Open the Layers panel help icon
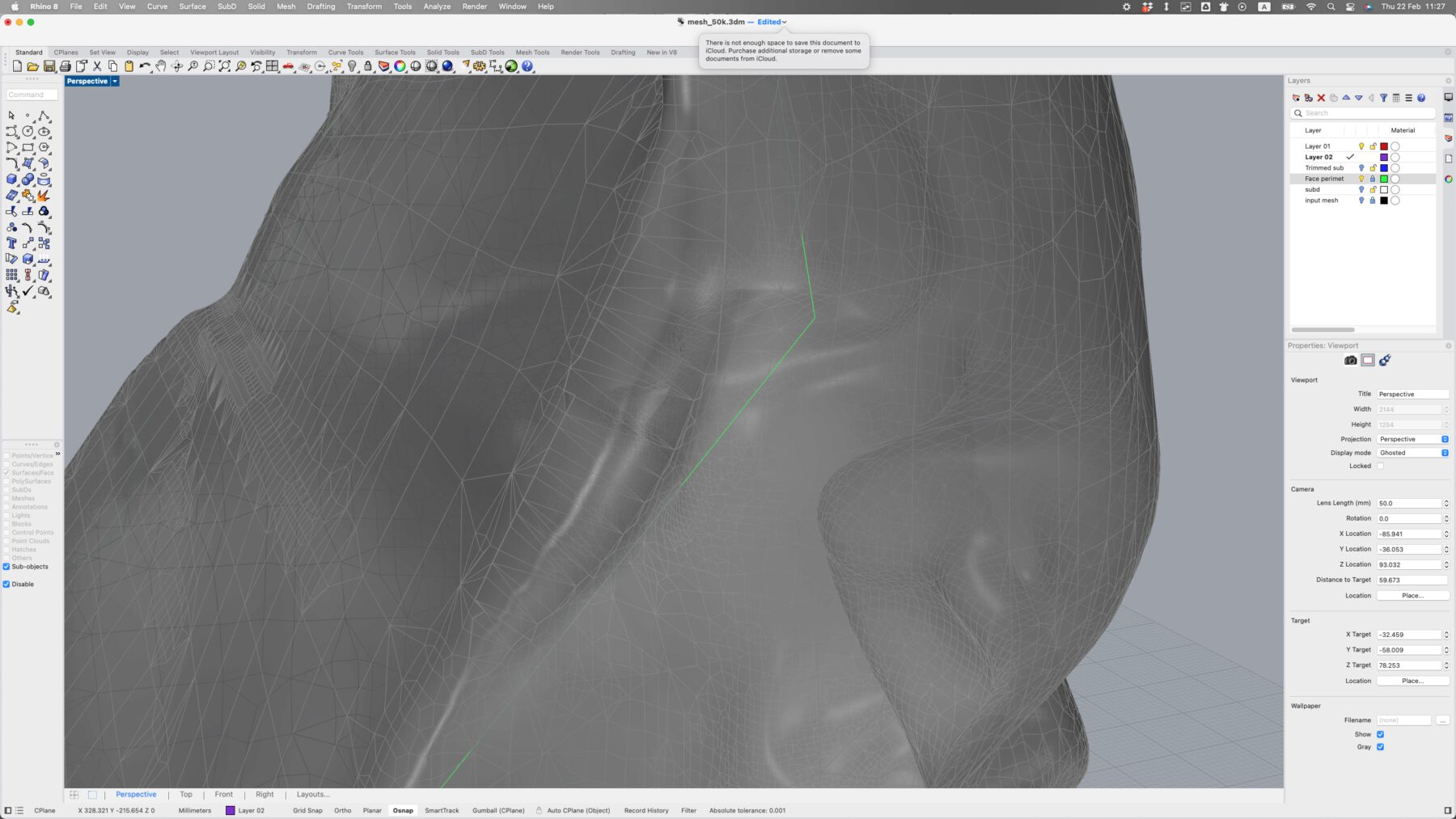 (1421, 98)
